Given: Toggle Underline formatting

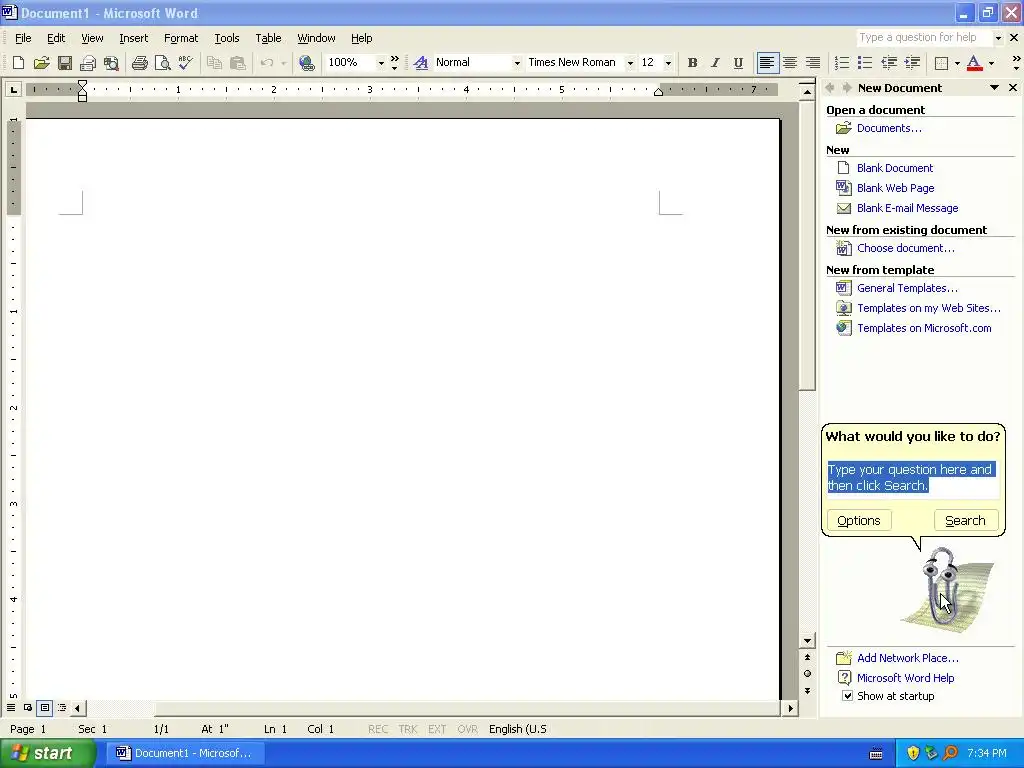Looking at the screenshot, I should tap(738, 63).
